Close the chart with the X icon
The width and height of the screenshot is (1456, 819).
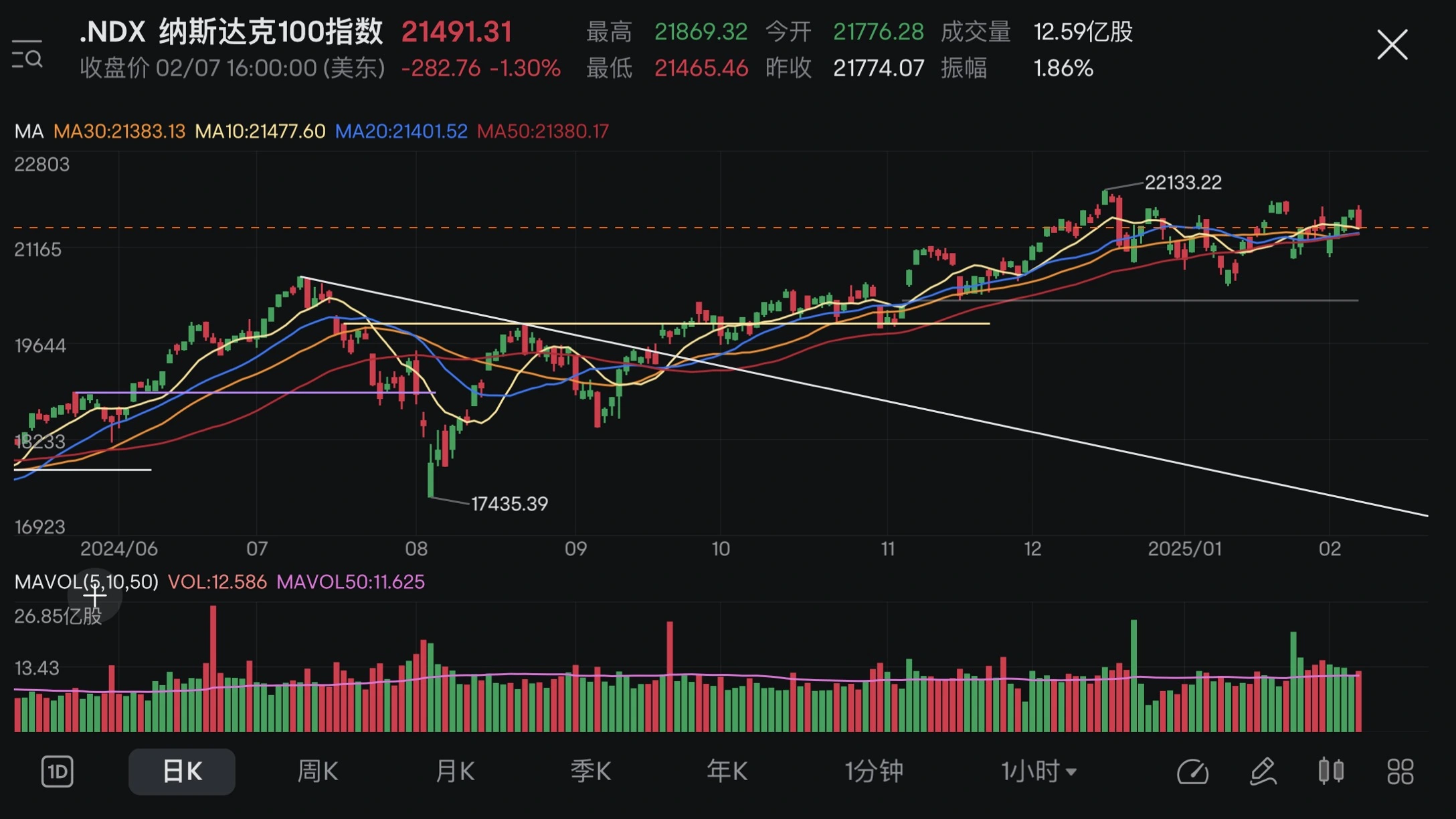(1392, 45)
